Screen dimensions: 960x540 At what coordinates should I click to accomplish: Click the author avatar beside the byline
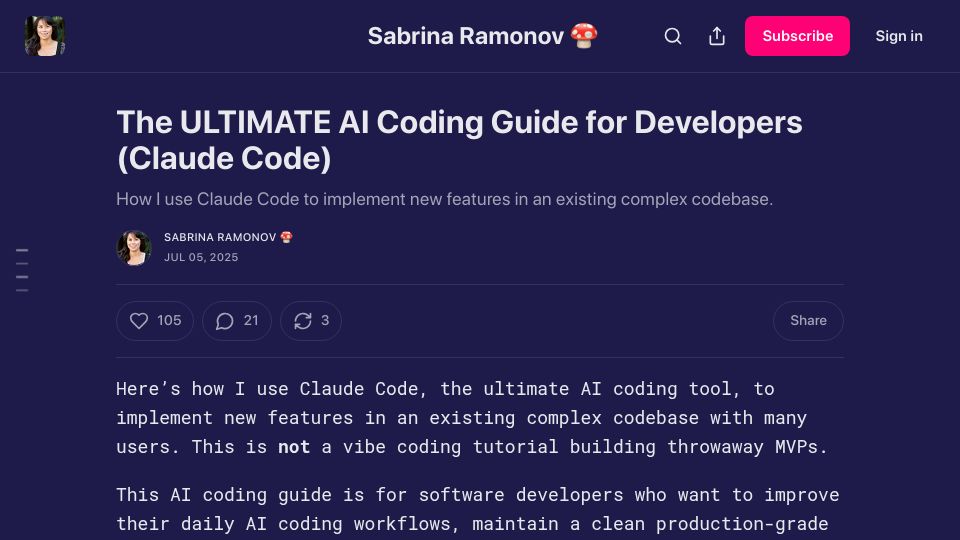(x=134, y=248)
